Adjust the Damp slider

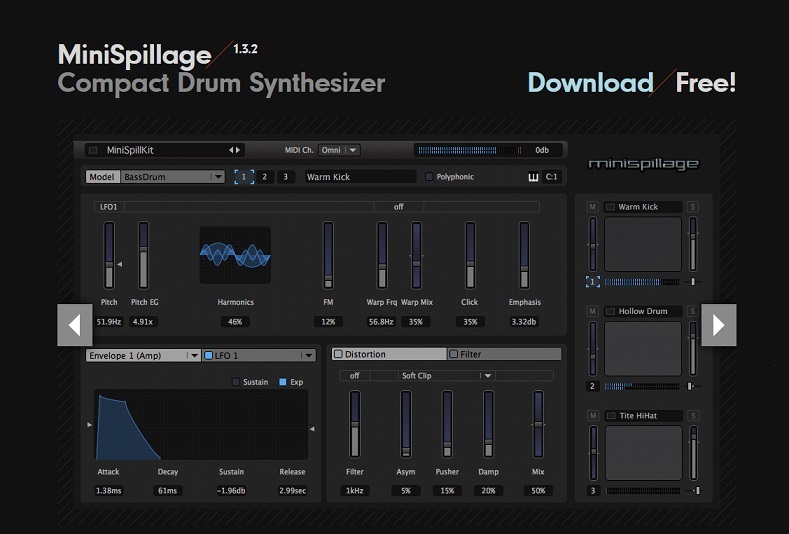488,424
